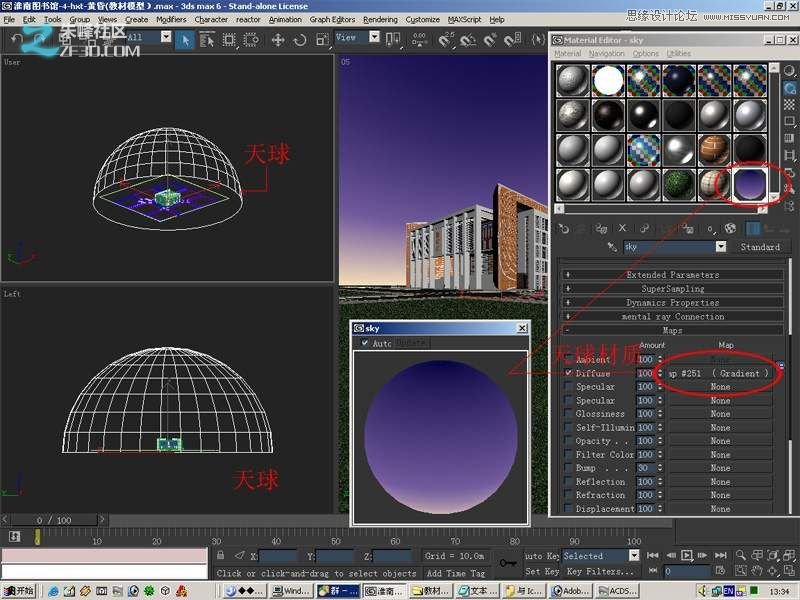Expand the SuperSampling rollout
The width and height of the screenshot is (800, 600).
(x=672, y=288)
